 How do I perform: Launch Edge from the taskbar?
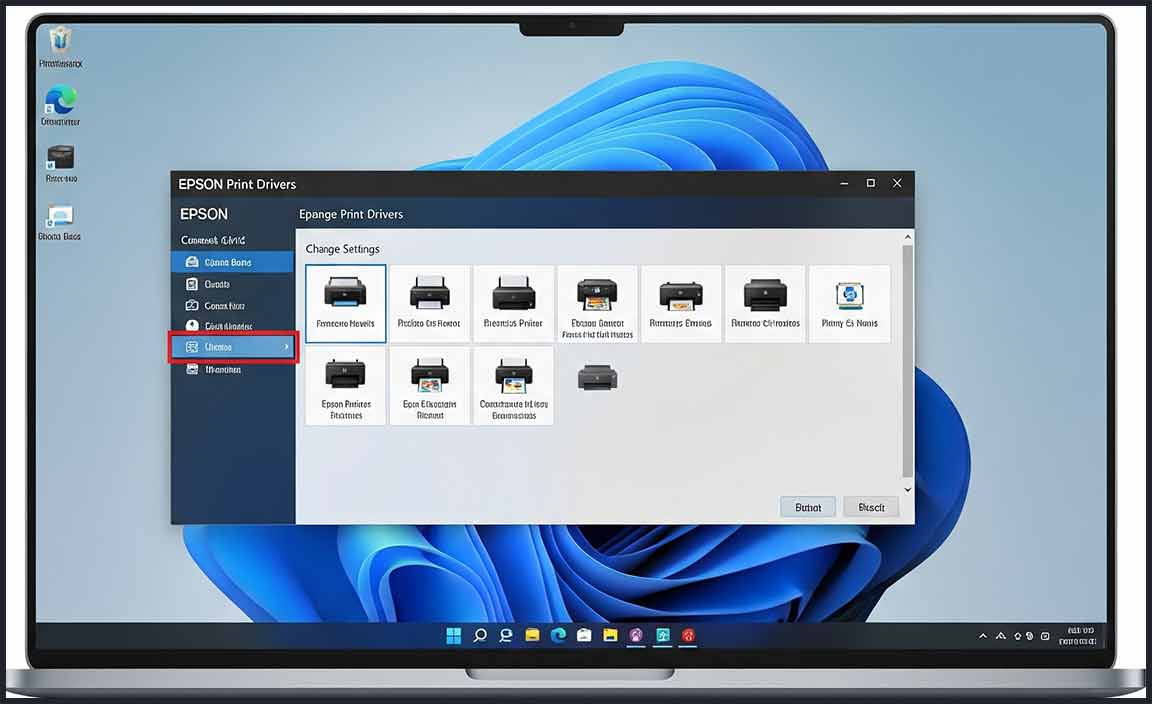coord(558,636)
